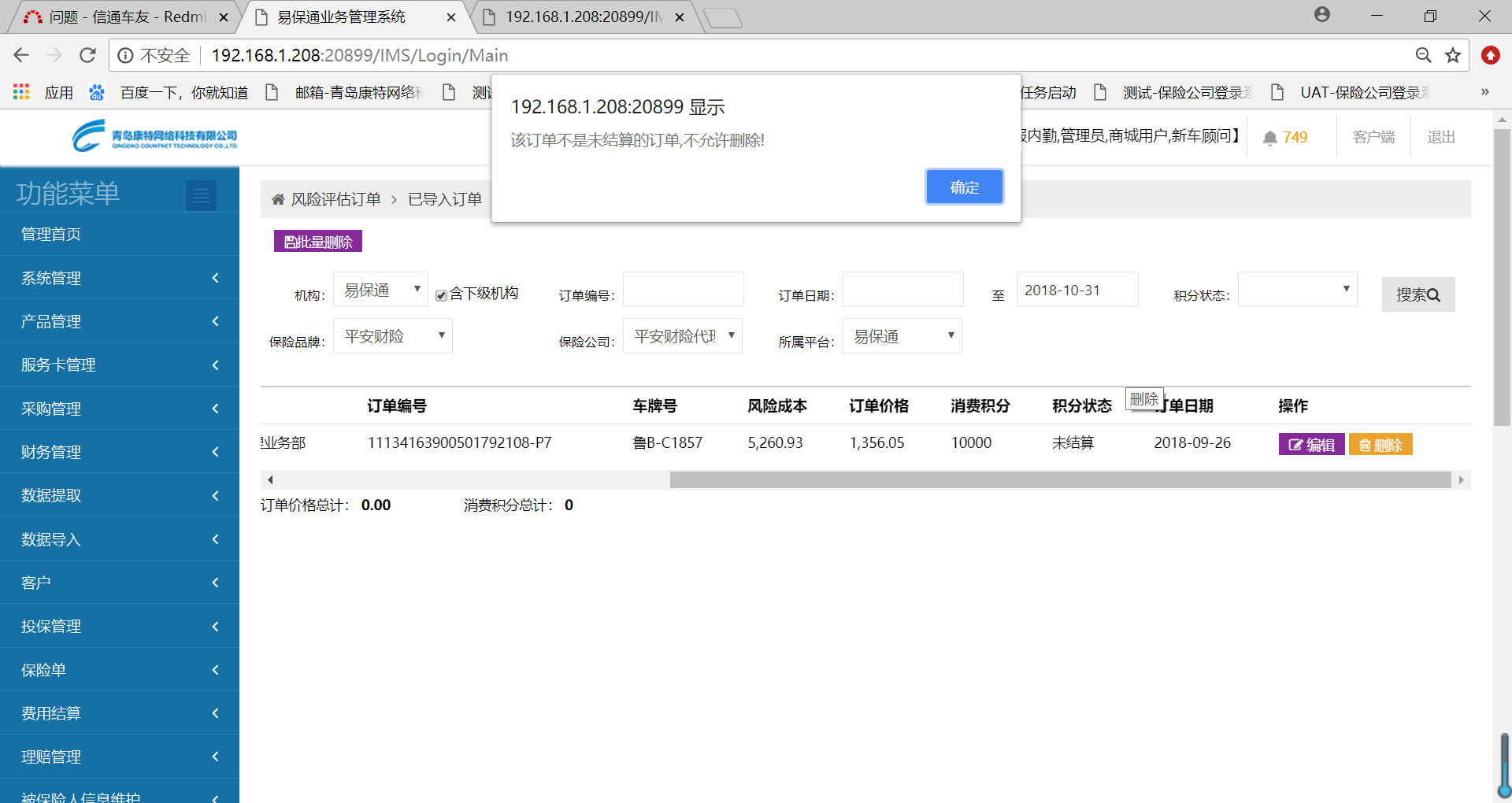Image resolution: width=1512 pixels, height=803 pixels.
Task: Click the home icon in breadcrumb
Action: pos(278,200)
